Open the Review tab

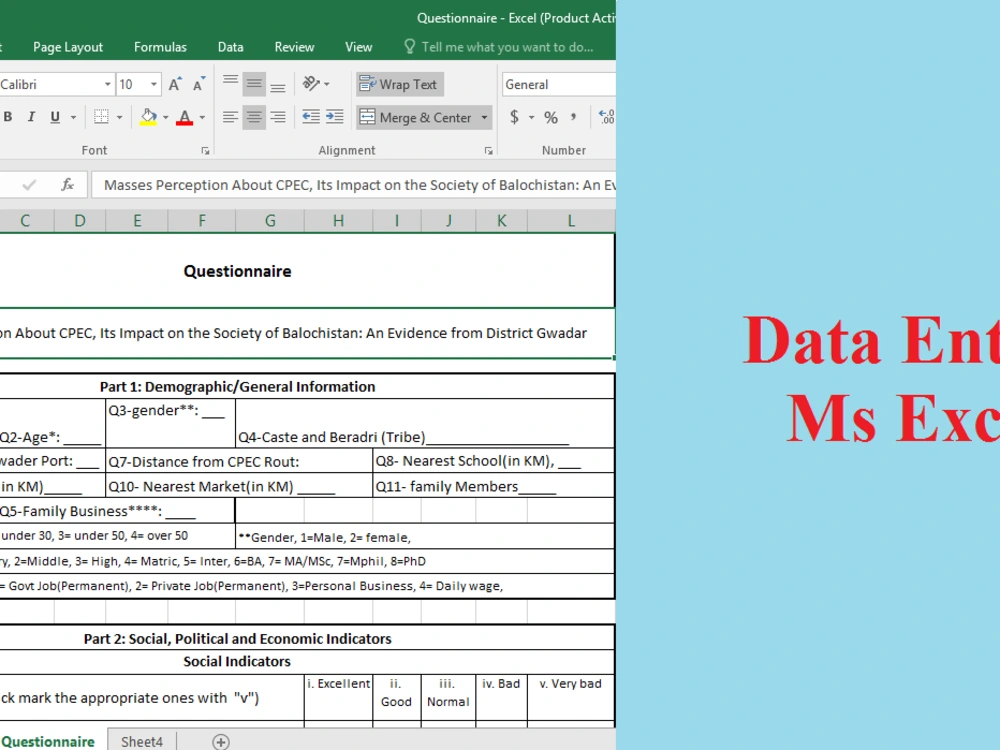(x=294, y=47)
